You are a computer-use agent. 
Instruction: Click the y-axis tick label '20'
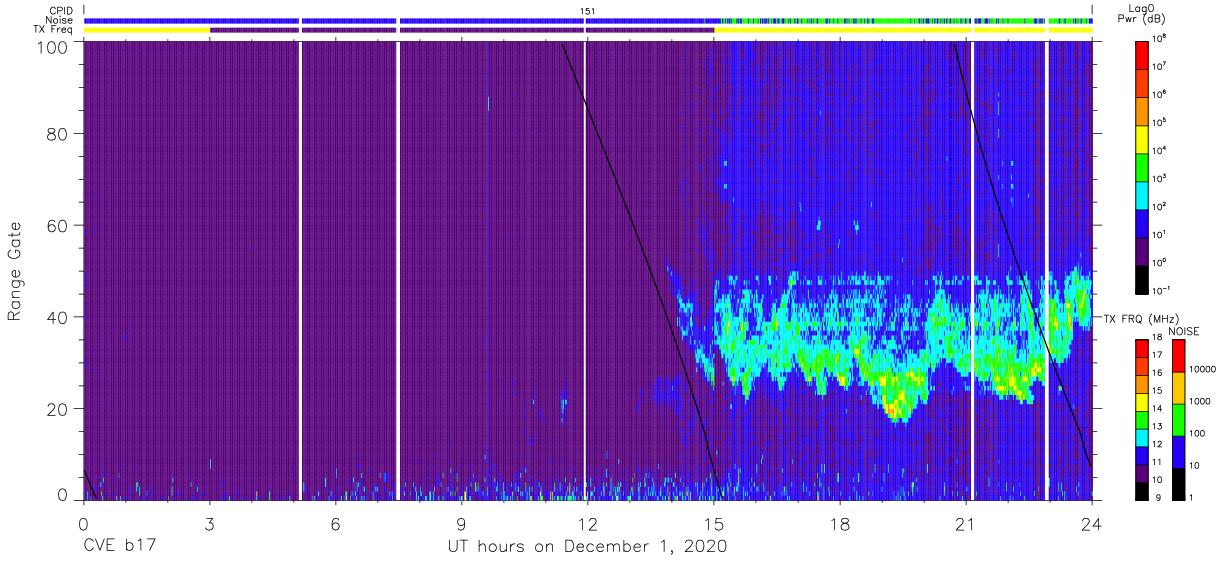(x=58, y=409)
